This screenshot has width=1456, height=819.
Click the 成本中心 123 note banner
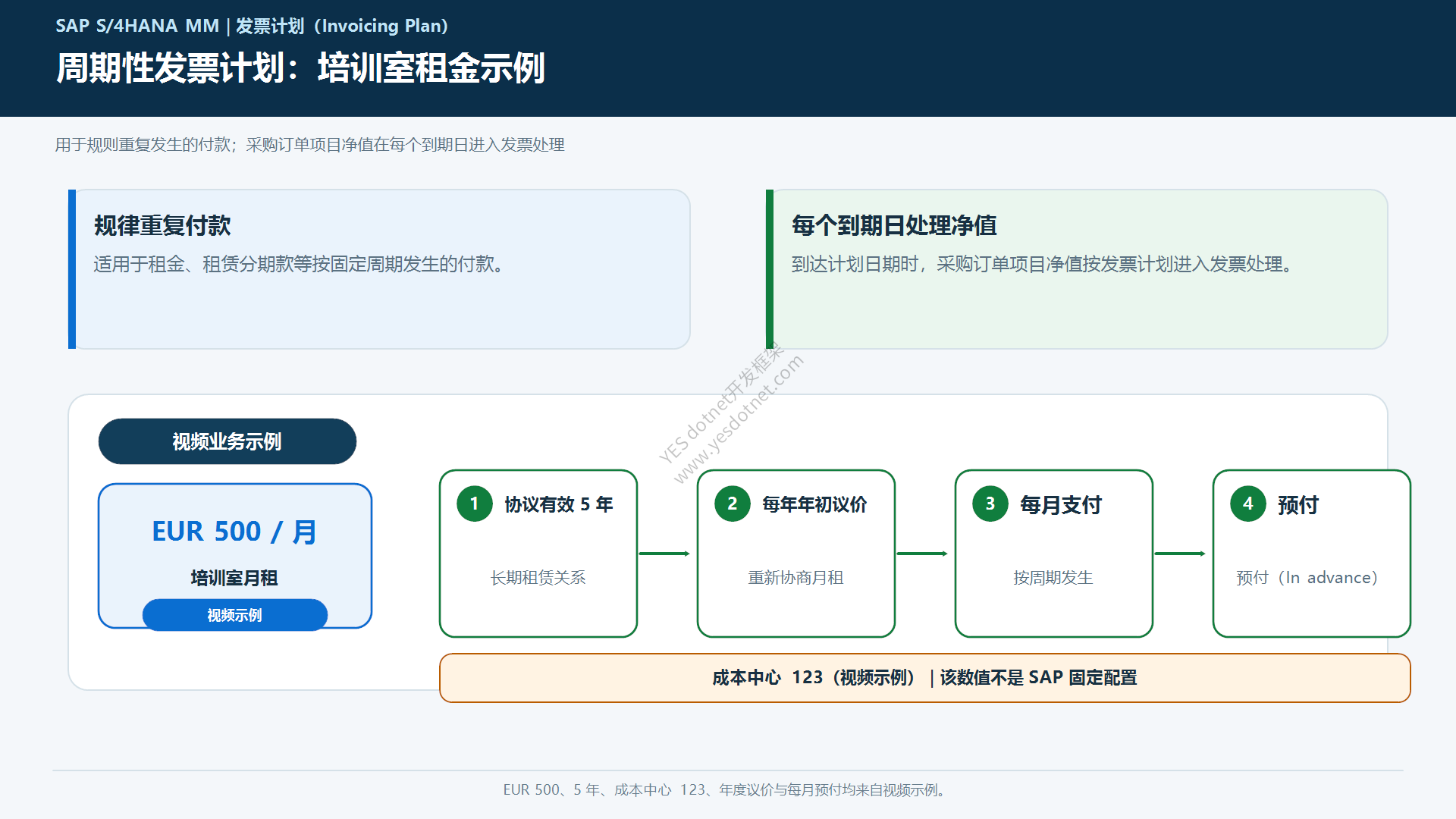pyautogui.click(x=925, y=678)
